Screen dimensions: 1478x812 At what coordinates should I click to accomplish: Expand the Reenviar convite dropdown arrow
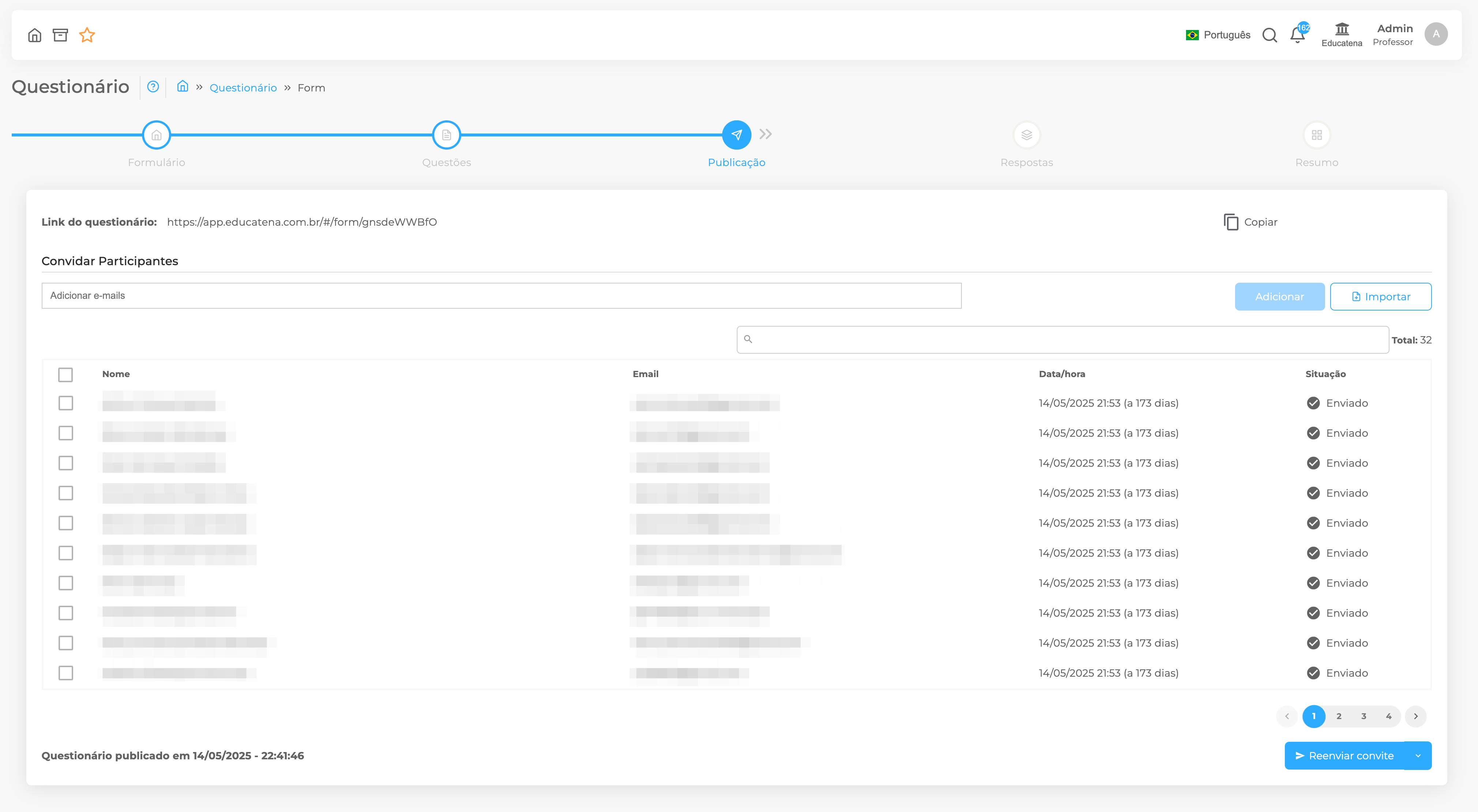[x=1418, y=756]
